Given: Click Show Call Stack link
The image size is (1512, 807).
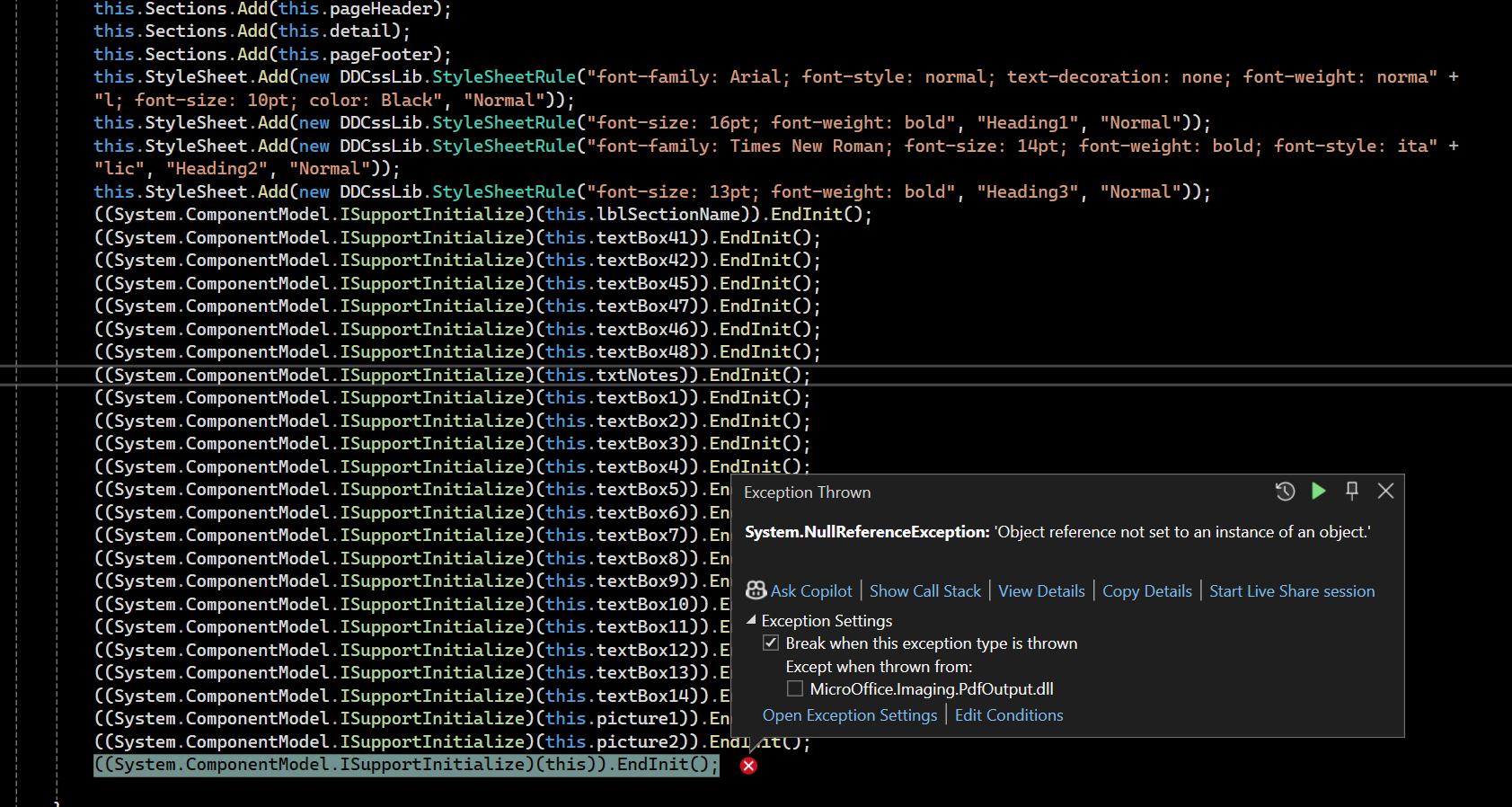Looking at the screenshot, I should (925, 591).
